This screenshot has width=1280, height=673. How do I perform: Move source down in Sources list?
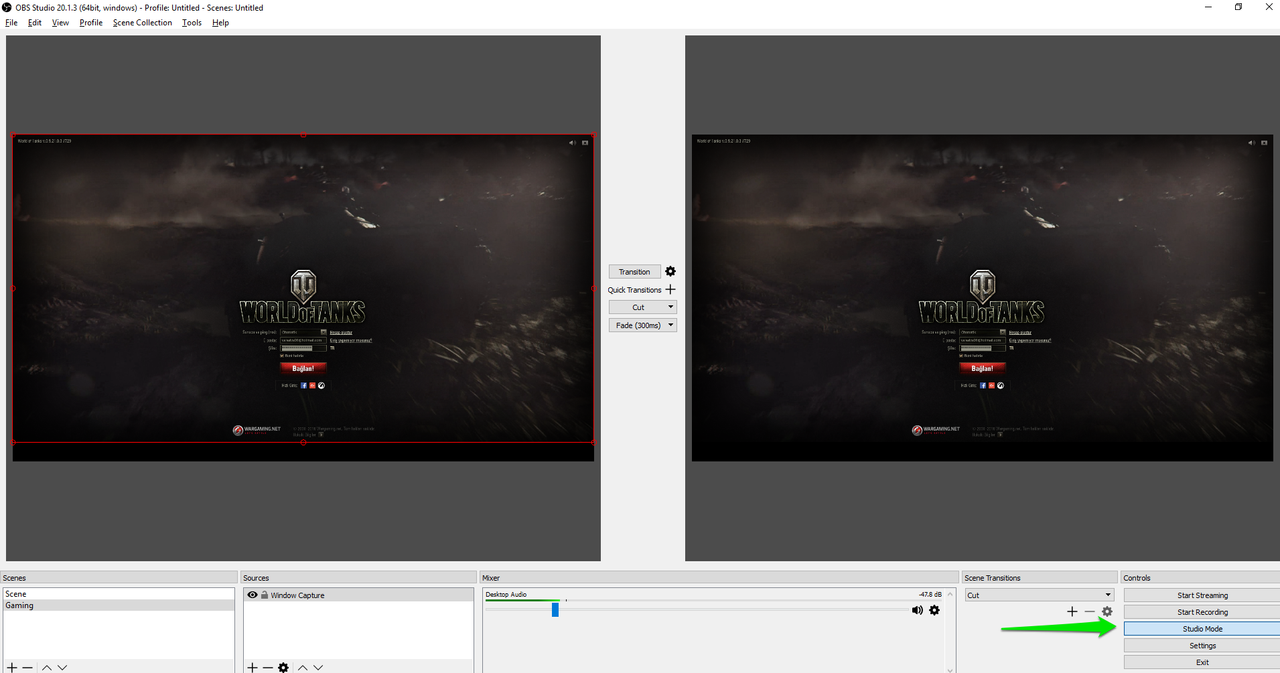point(319,667)
